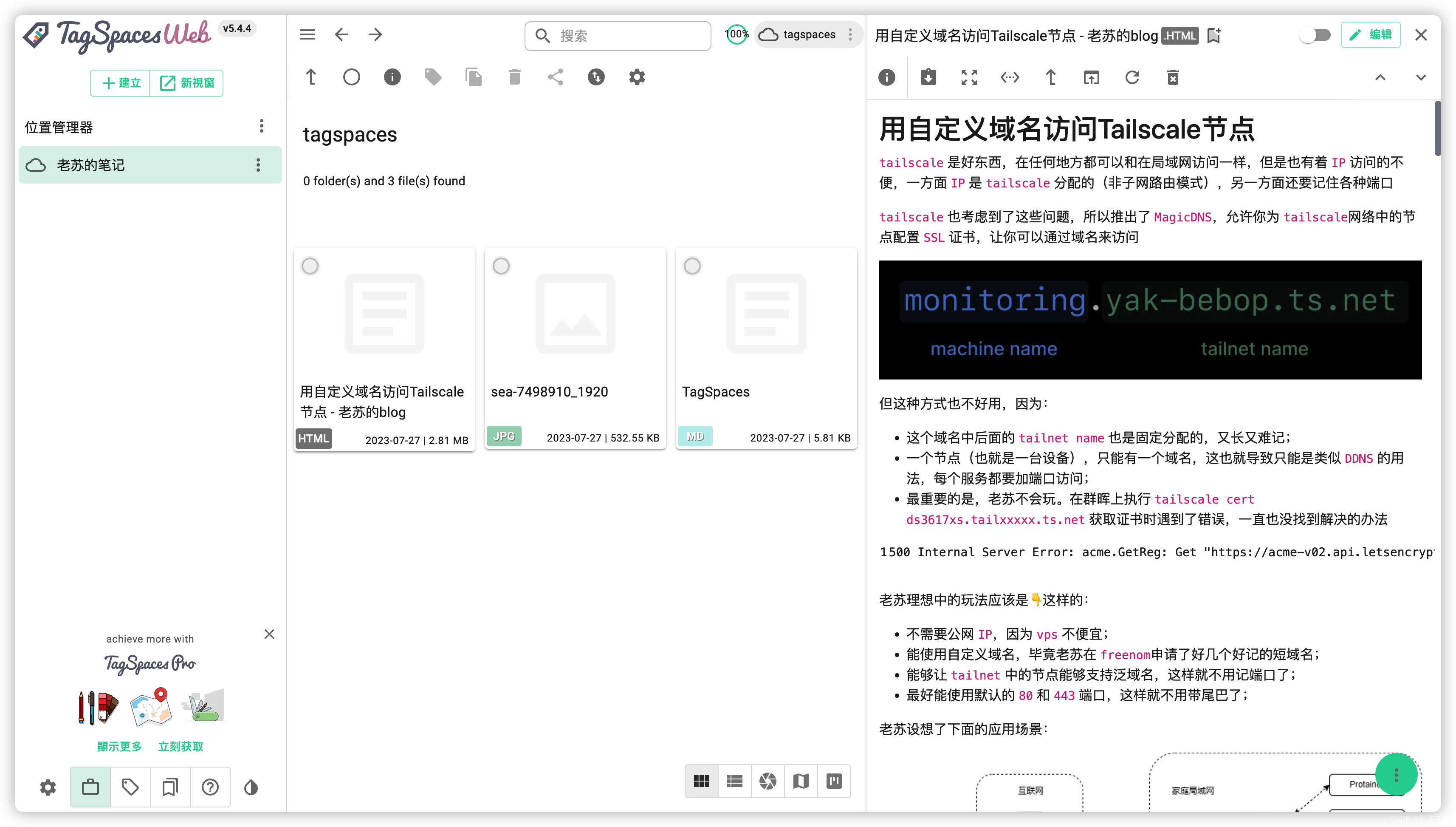Viewport: 1456px width, 827px height.
Task: Enter fullscreen mode for the opened file
Action: 969,77
